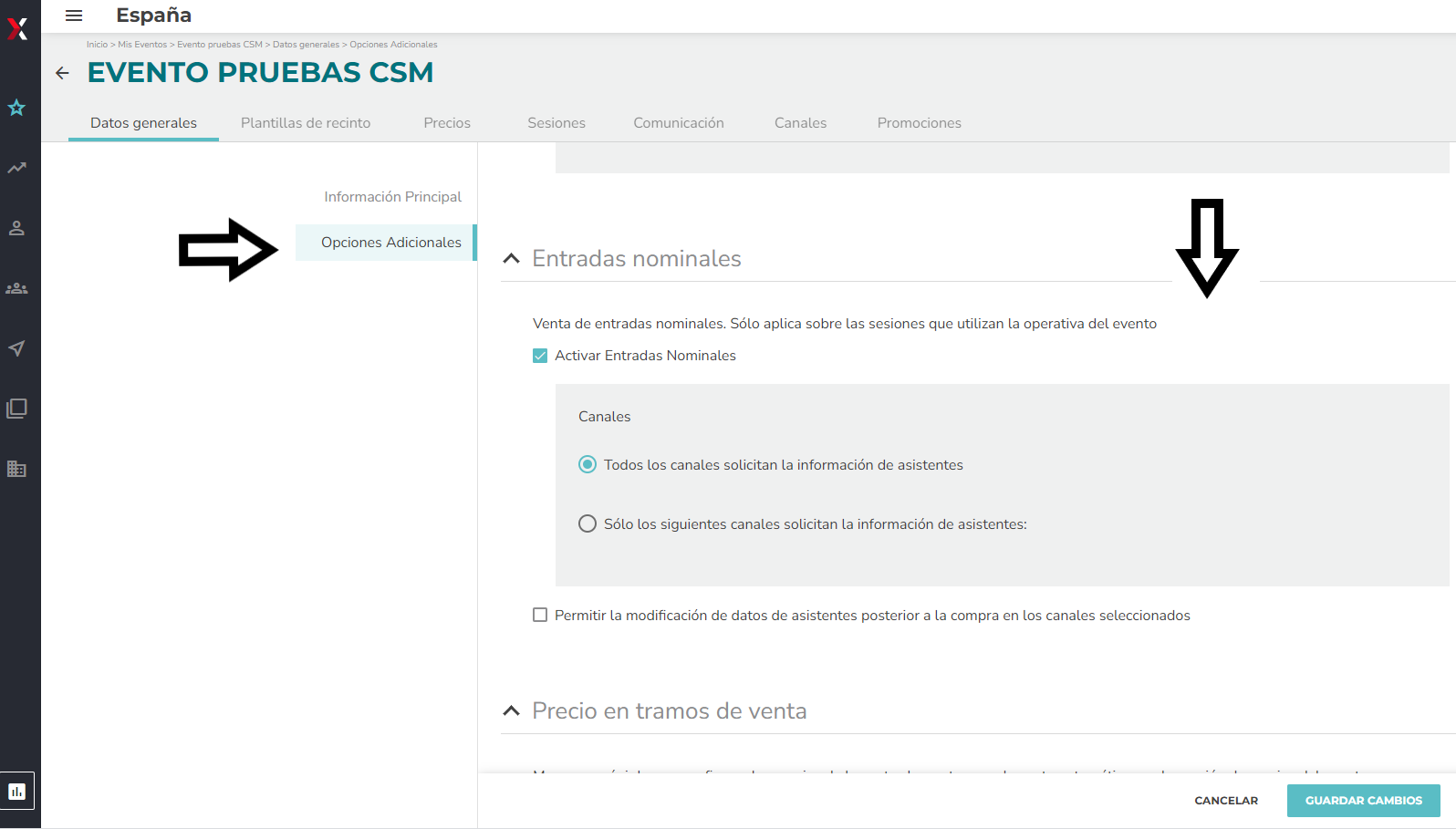Open the Promociones tab
The width and height of the screenshot is (1456, 829).
(x=920, y=123)
